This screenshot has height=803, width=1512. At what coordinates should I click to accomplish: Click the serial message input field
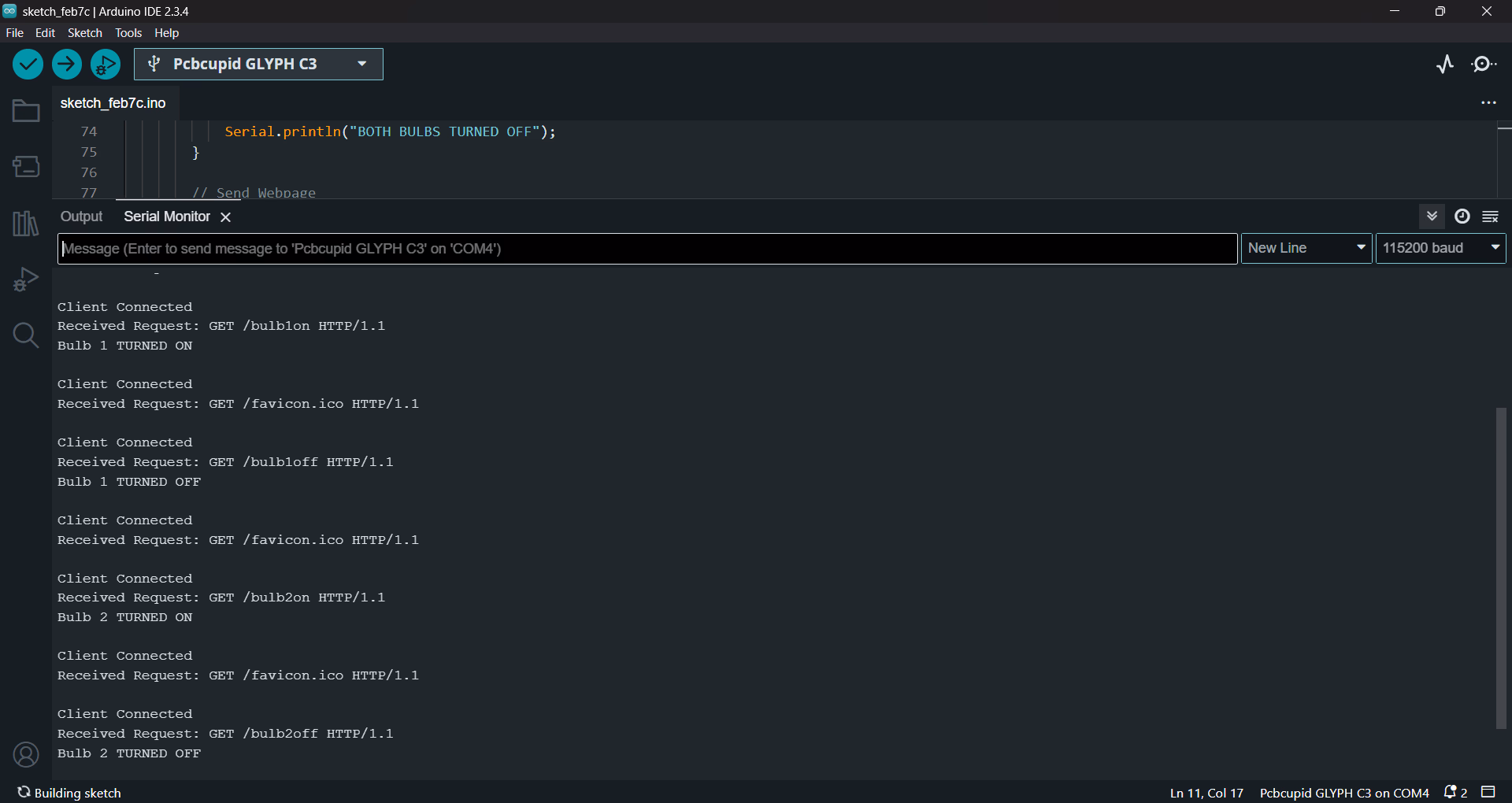pos(630,248)
